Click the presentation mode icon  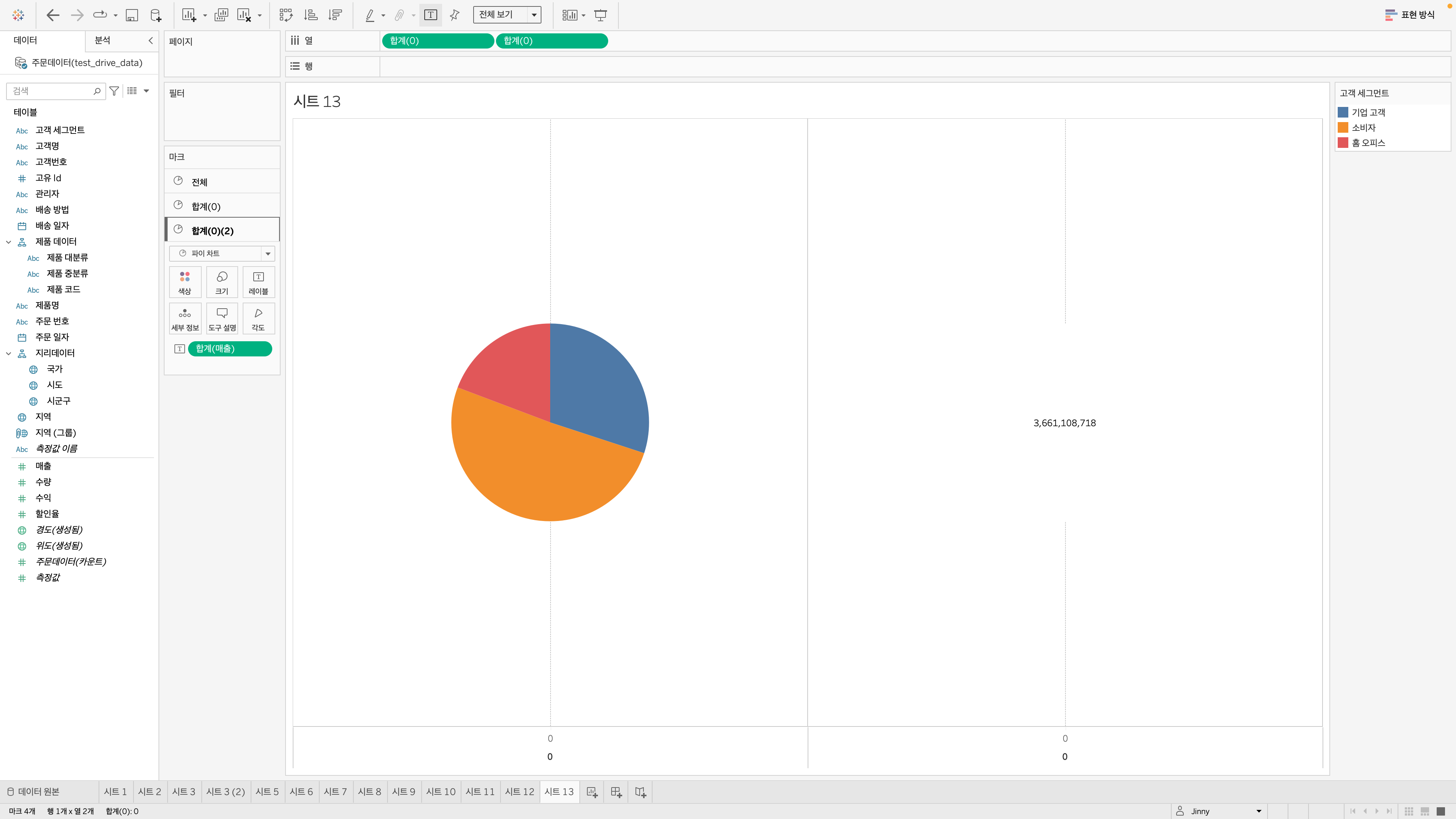(x=601, y=15)
